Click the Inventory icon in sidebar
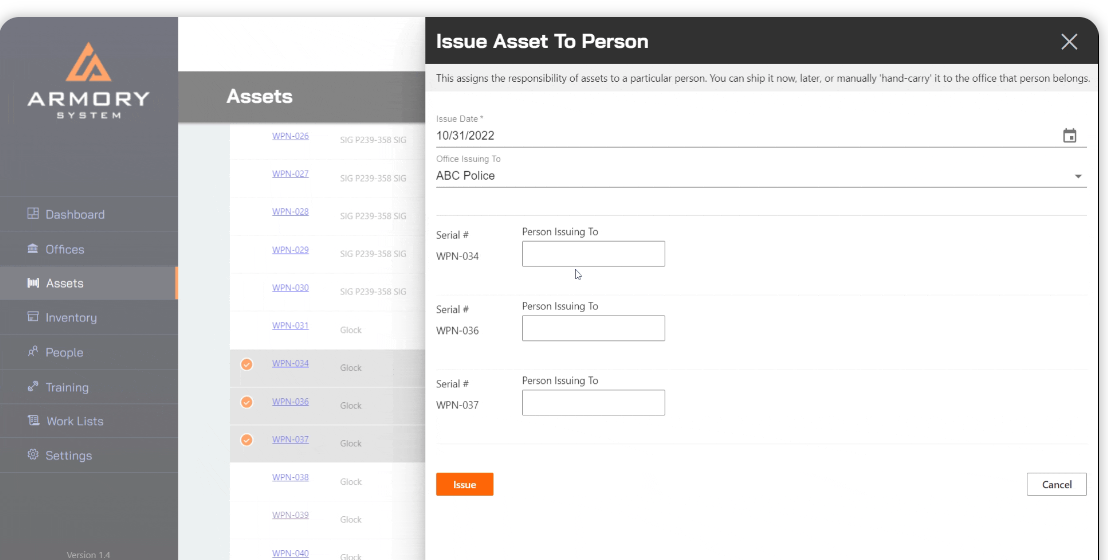This screenshot has height=560, width=1108. (33, 317)
